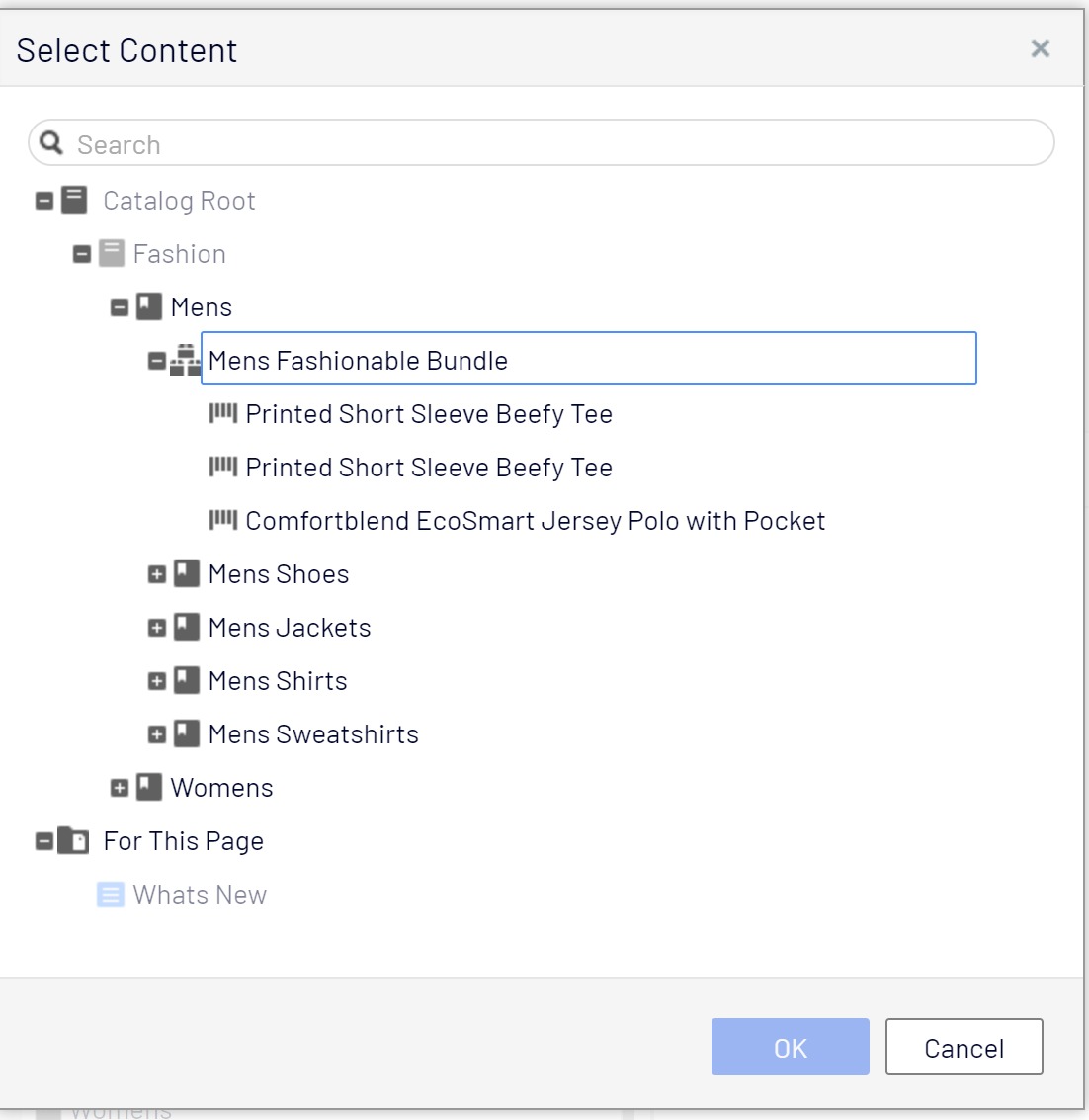
Task: Click the folder icon for For This Page
Action: 73,841
